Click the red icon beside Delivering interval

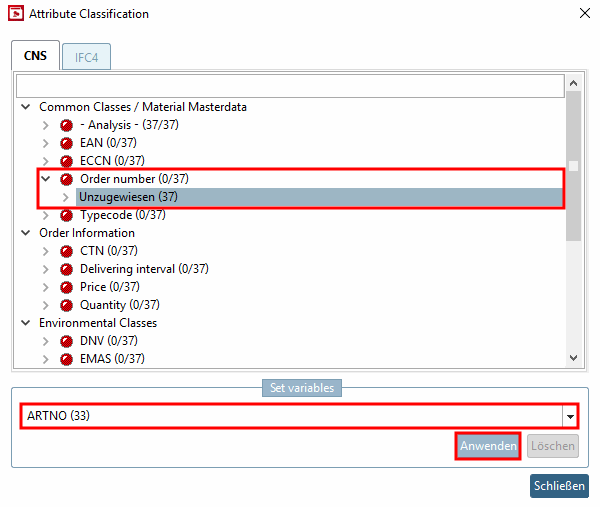pyautogui.click(x=67, y=269)
